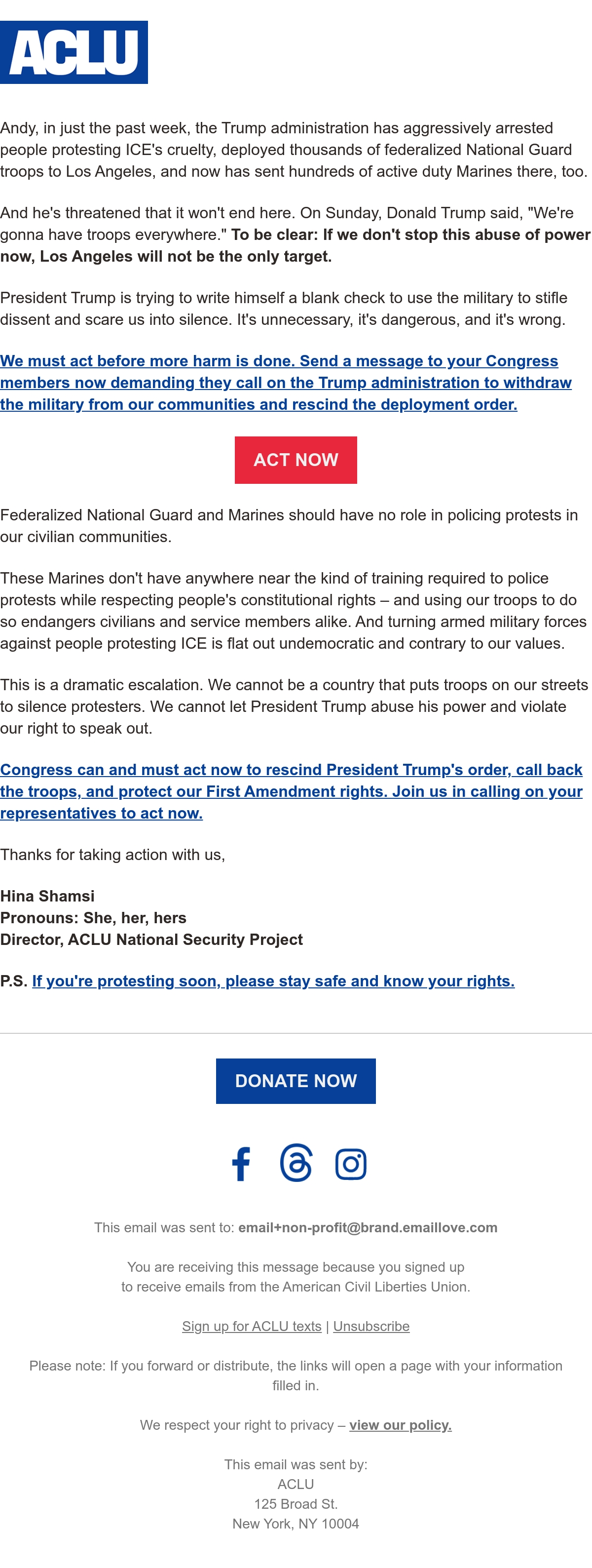The height and width of the screenshot is (1568, 592).
Task: Open the 'view our policy' privacy link
Action: [401, 1425]
